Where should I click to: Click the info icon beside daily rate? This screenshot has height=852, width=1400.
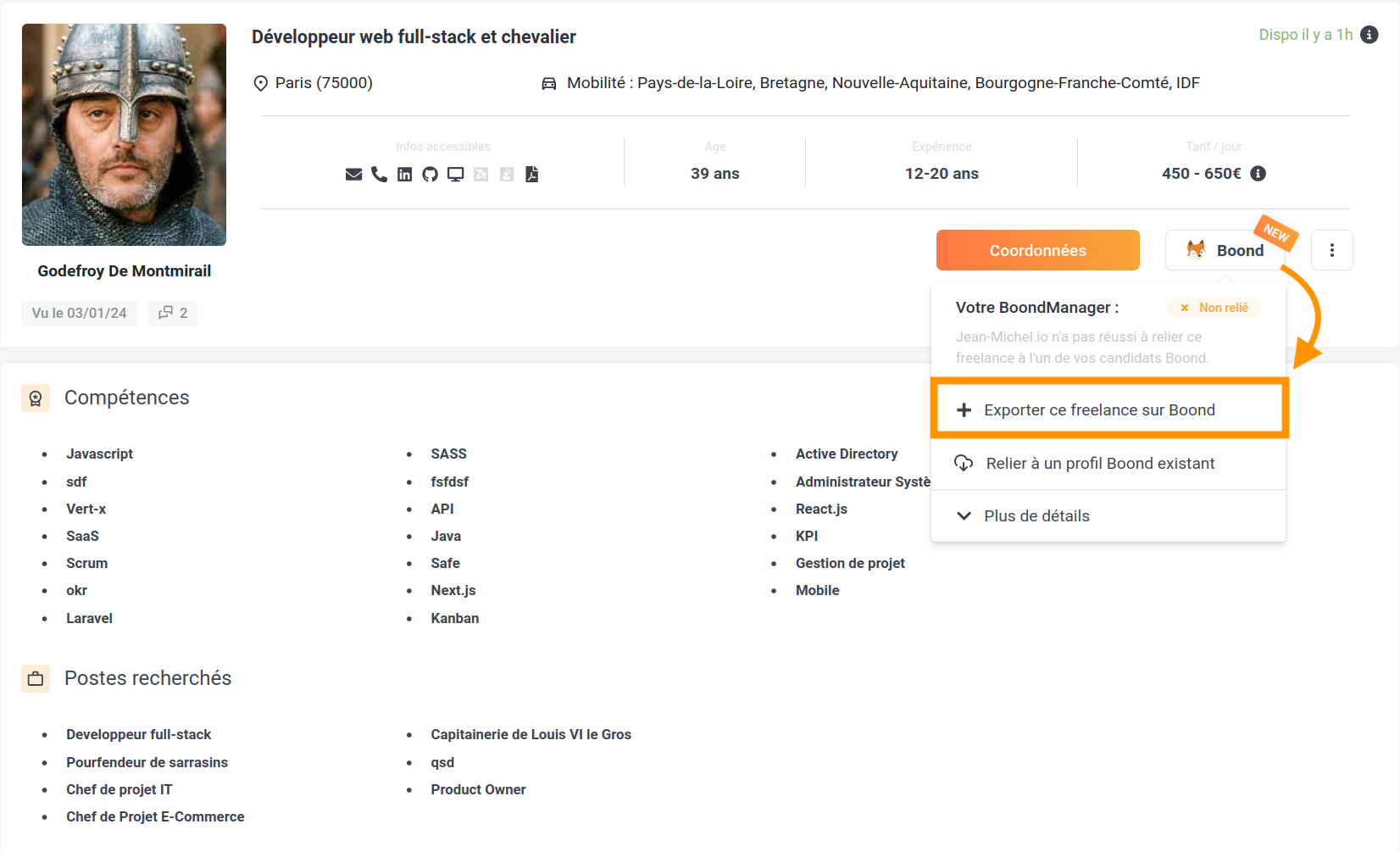[1258, 174]
